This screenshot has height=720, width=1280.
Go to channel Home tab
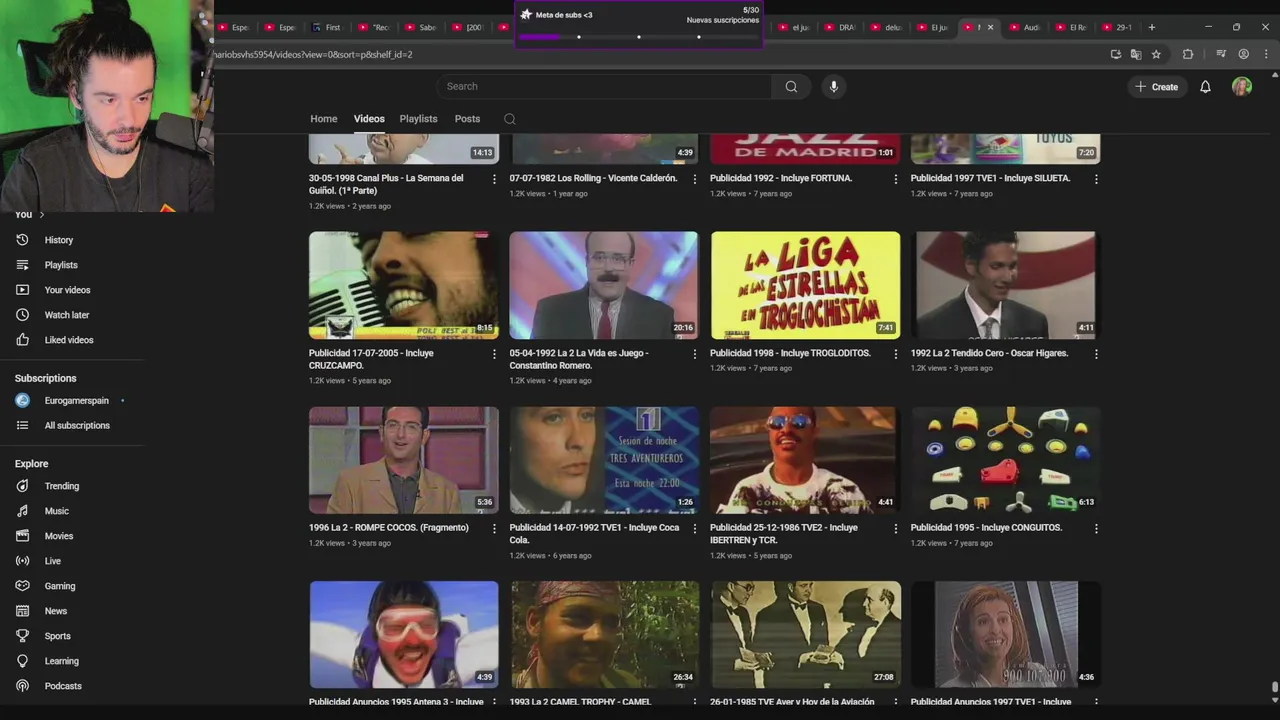[324, 119]
